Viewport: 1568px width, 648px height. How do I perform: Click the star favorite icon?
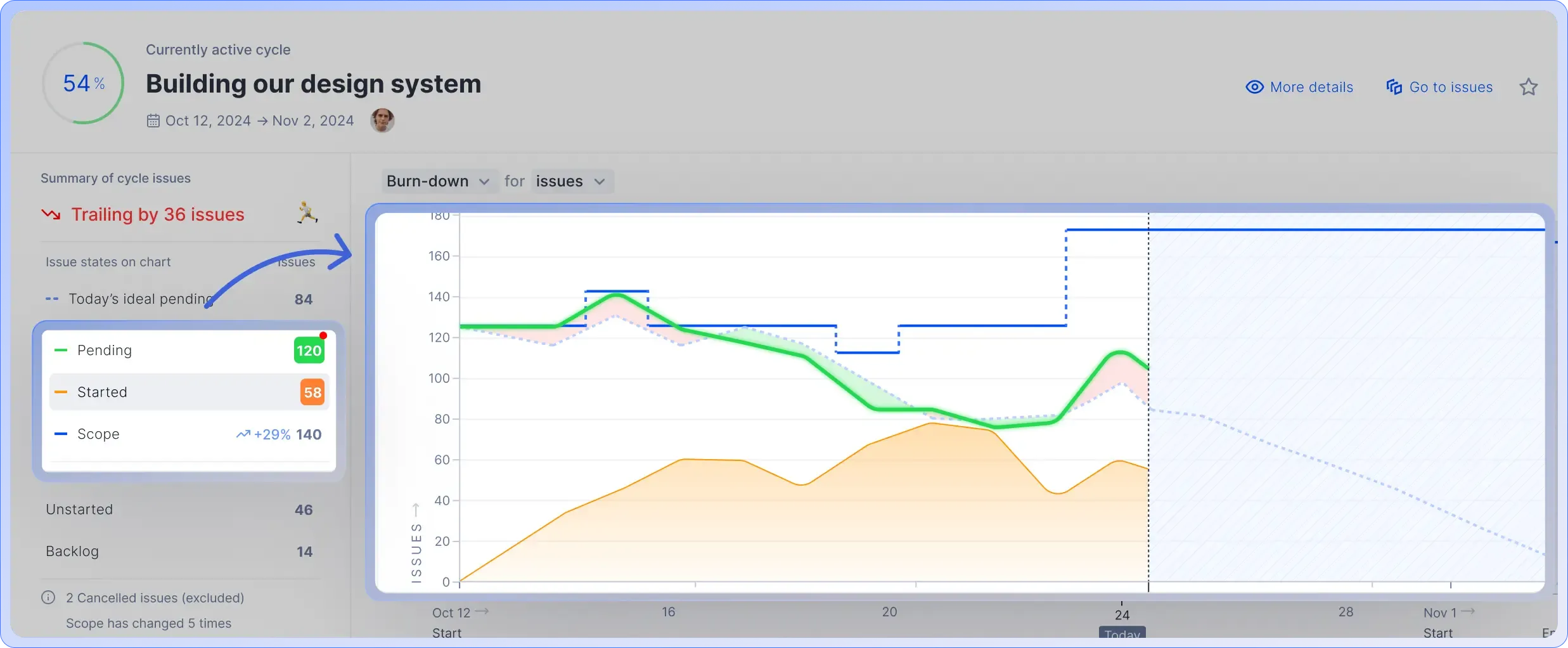[1528, 87]
